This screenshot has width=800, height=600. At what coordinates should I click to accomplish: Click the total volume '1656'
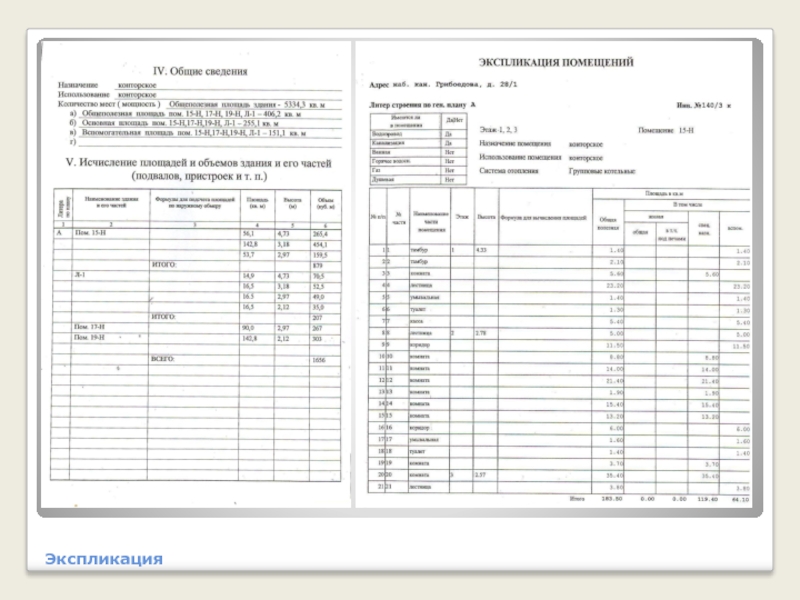coord(319,360)
